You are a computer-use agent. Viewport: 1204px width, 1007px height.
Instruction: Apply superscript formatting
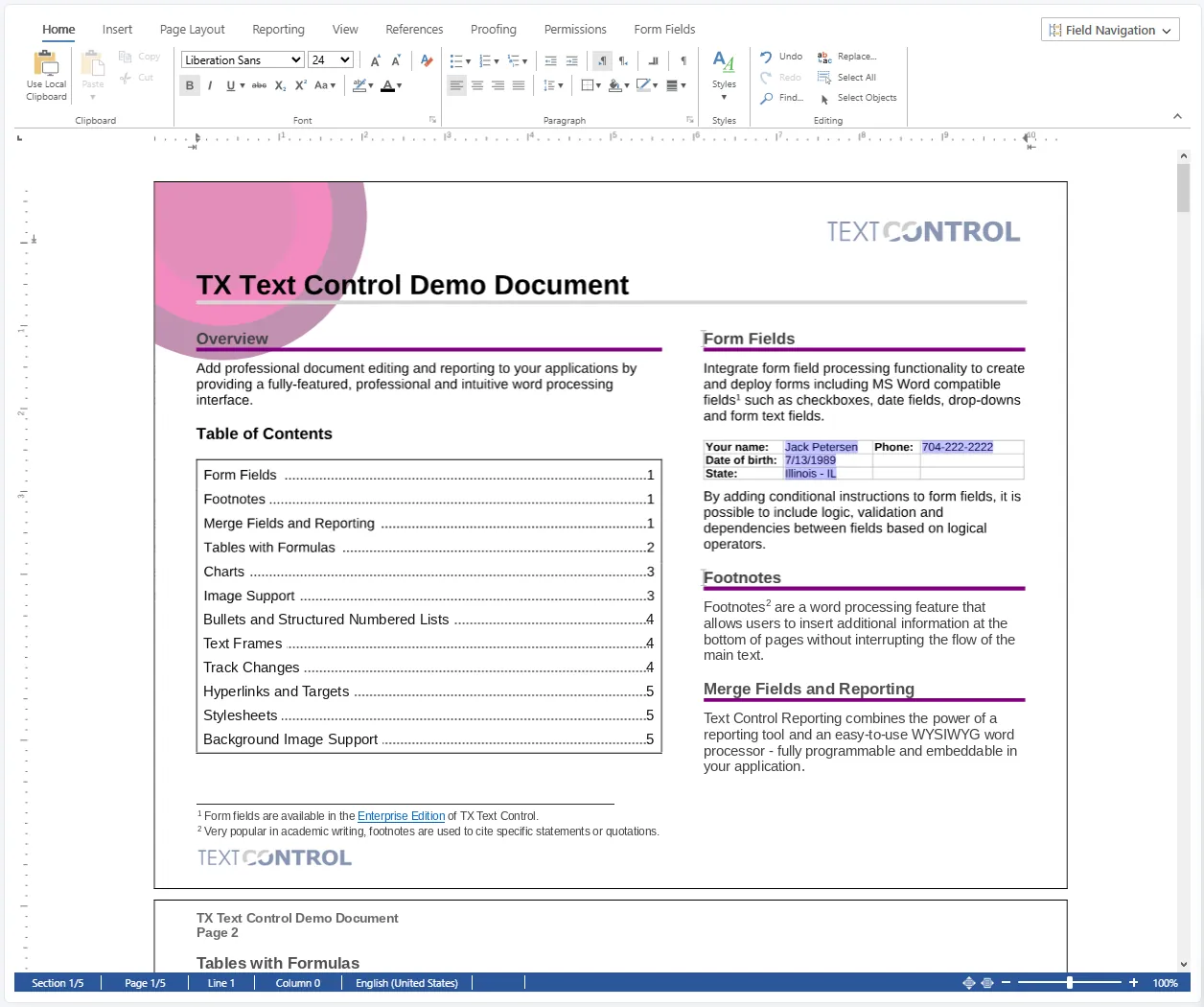point(300,85)
